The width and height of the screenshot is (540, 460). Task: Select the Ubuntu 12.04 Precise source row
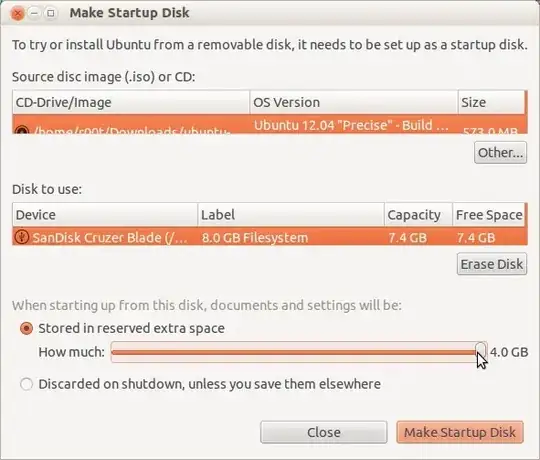(x=270, y=125)
